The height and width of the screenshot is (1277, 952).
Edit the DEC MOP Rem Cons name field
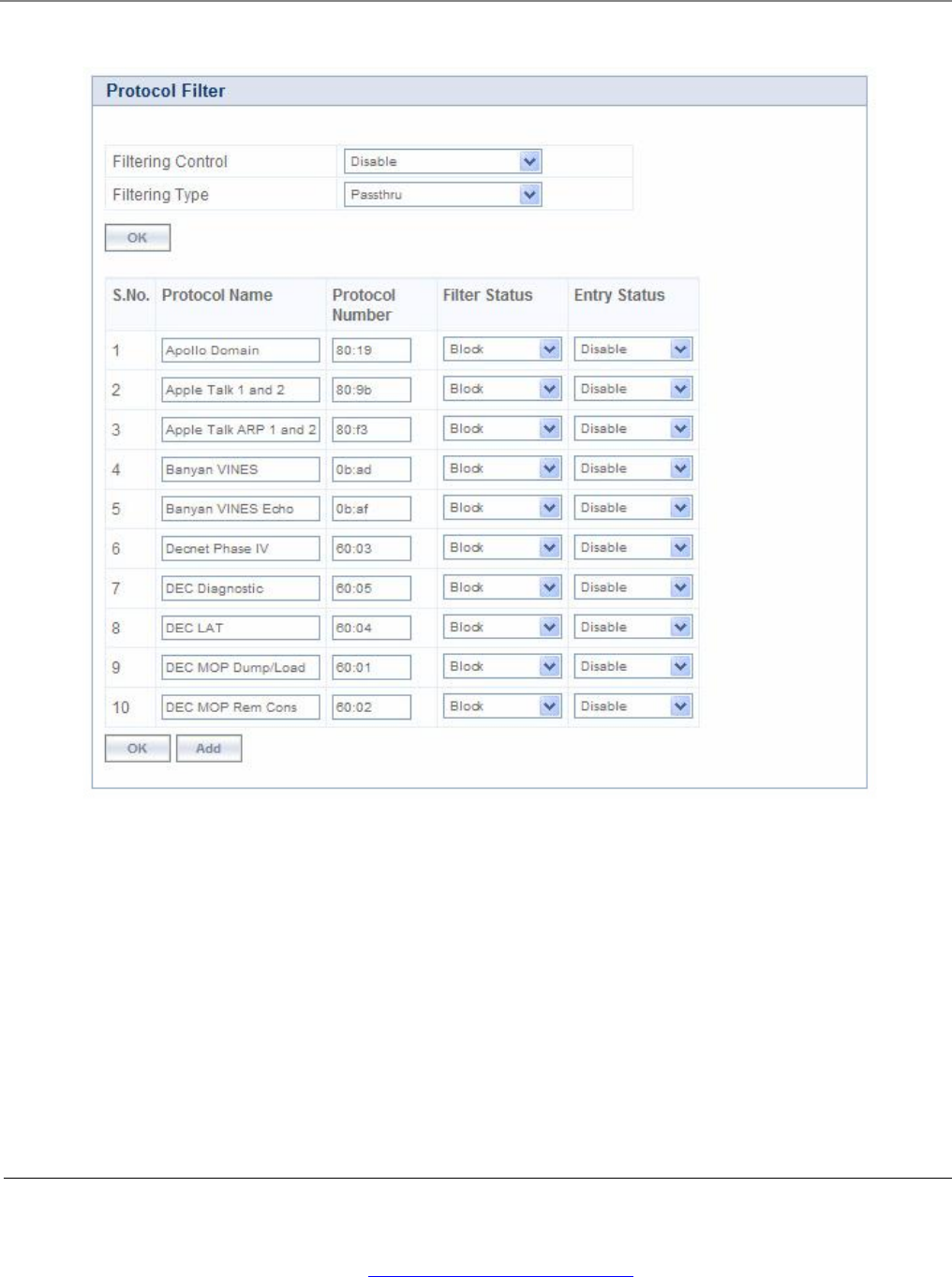(240, 707)
